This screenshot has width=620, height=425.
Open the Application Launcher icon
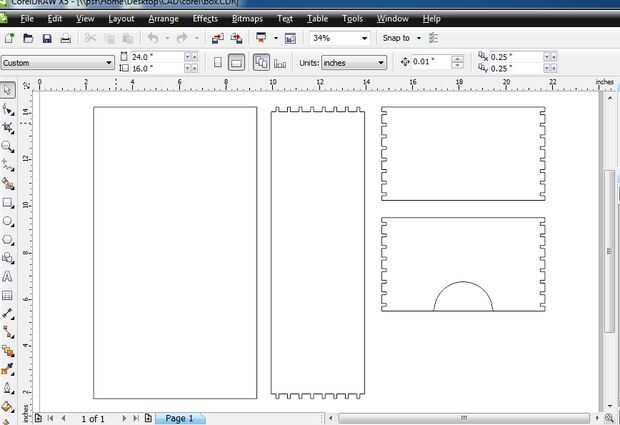point(261,38)
